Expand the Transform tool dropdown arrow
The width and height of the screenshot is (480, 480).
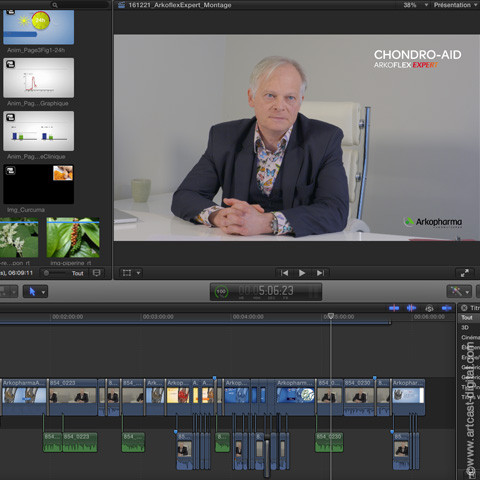(x=138, y=273)
